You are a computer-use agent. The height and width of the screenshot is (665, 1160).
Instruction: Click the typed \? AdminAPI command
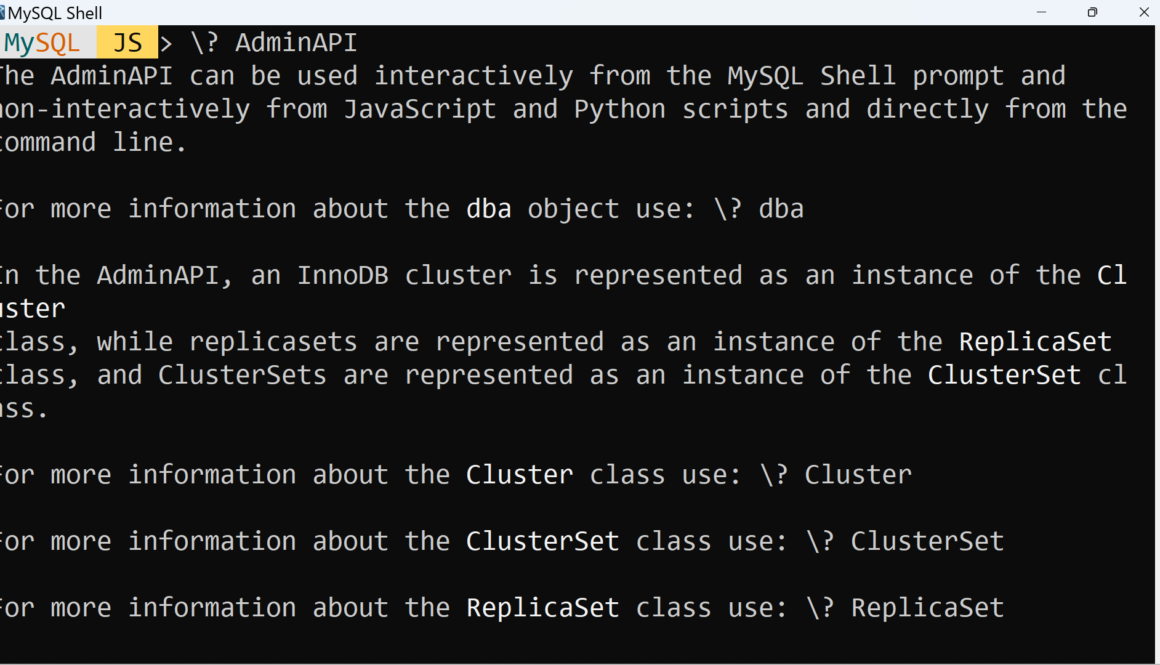click(273, 43)
